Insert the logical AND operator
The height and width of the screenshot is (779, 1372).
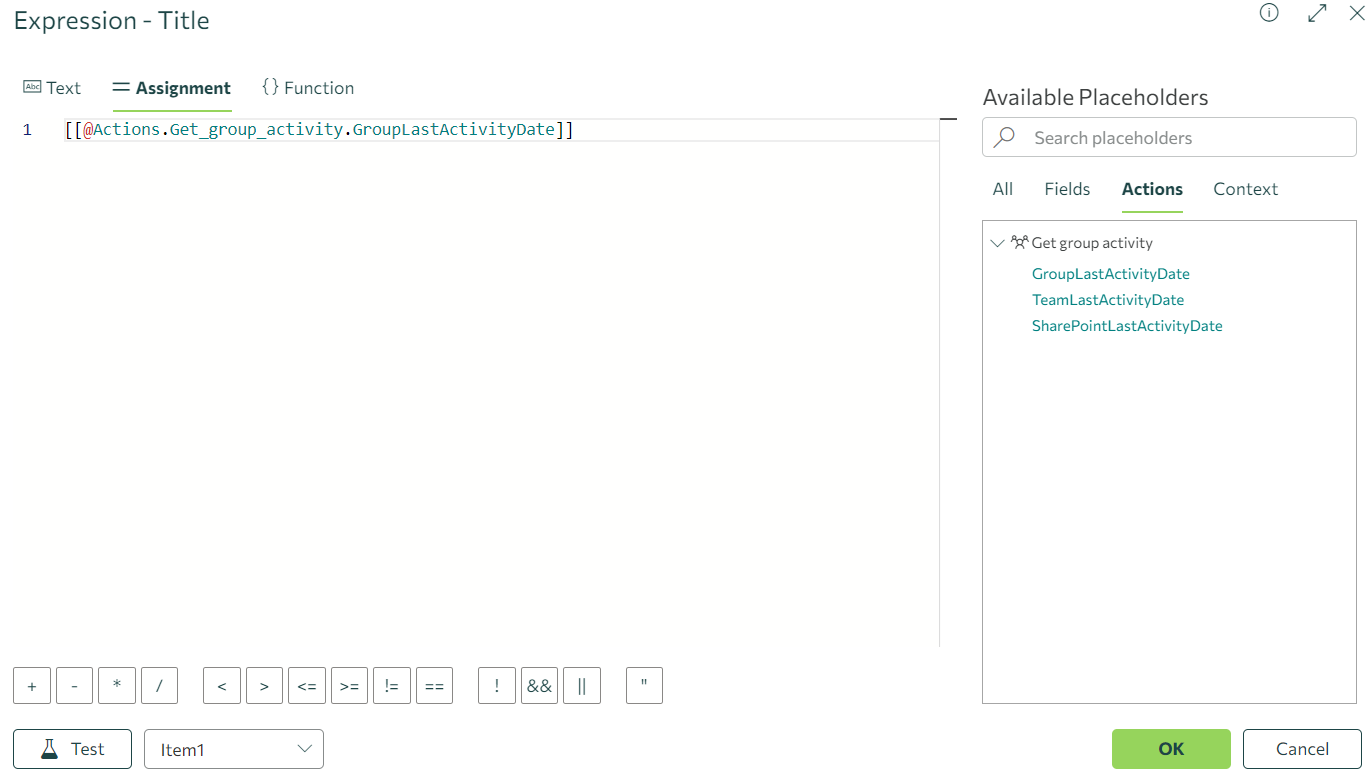[539, 686]
